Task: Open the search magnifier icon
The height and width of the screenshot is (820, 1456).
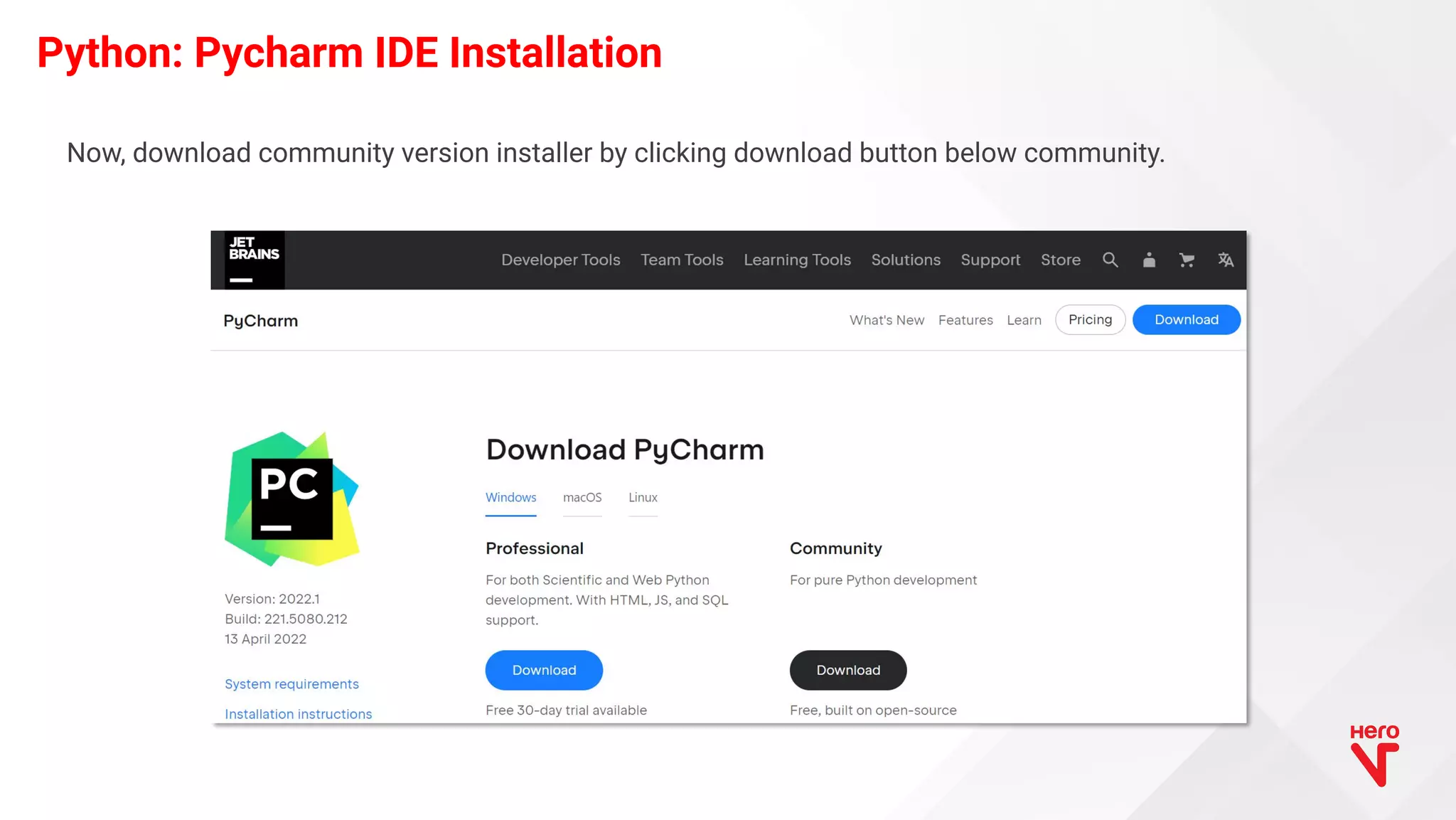Action: click(1110, 260)
